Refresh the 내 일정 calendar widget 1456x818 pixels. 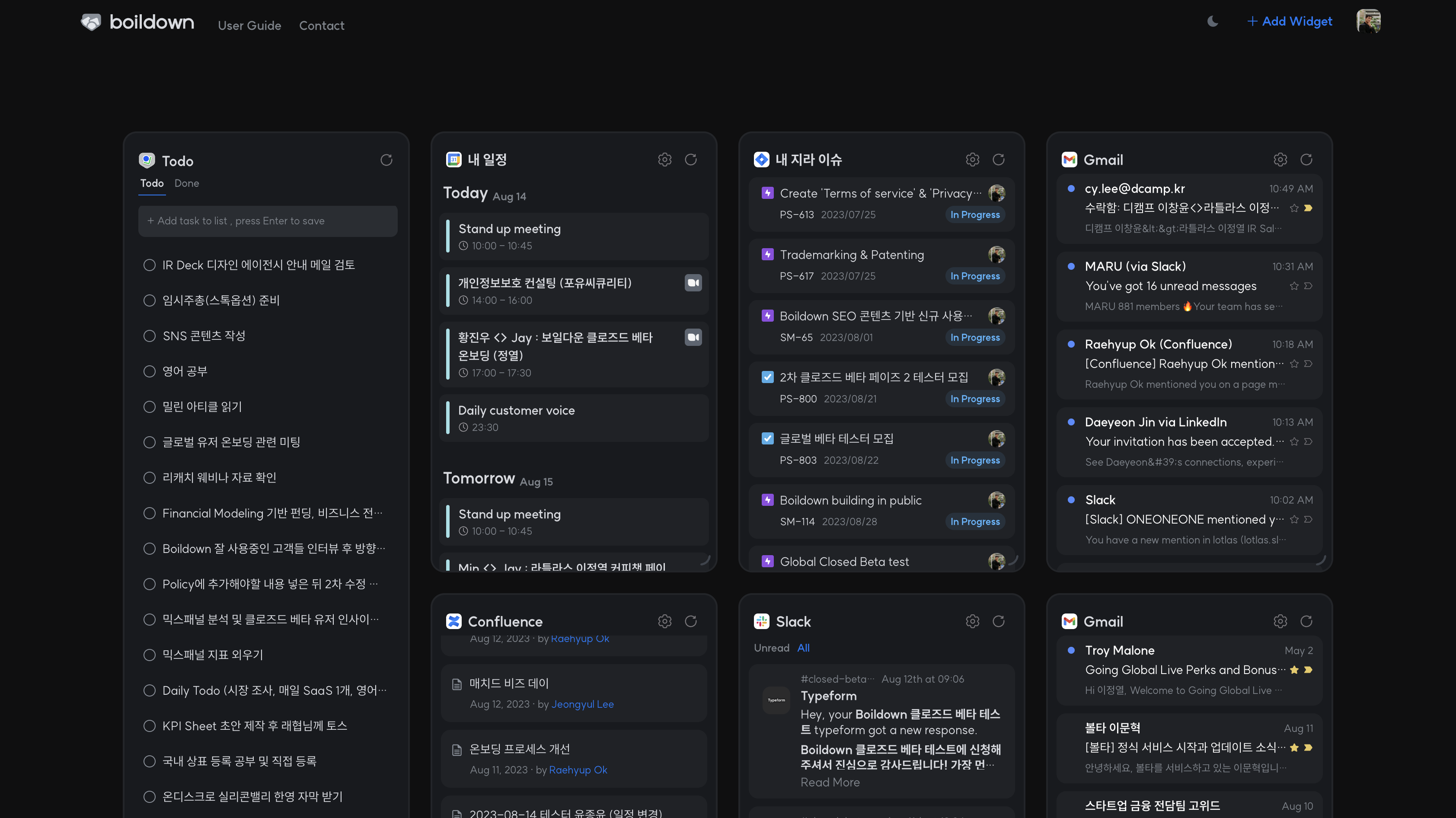point(691,160)
